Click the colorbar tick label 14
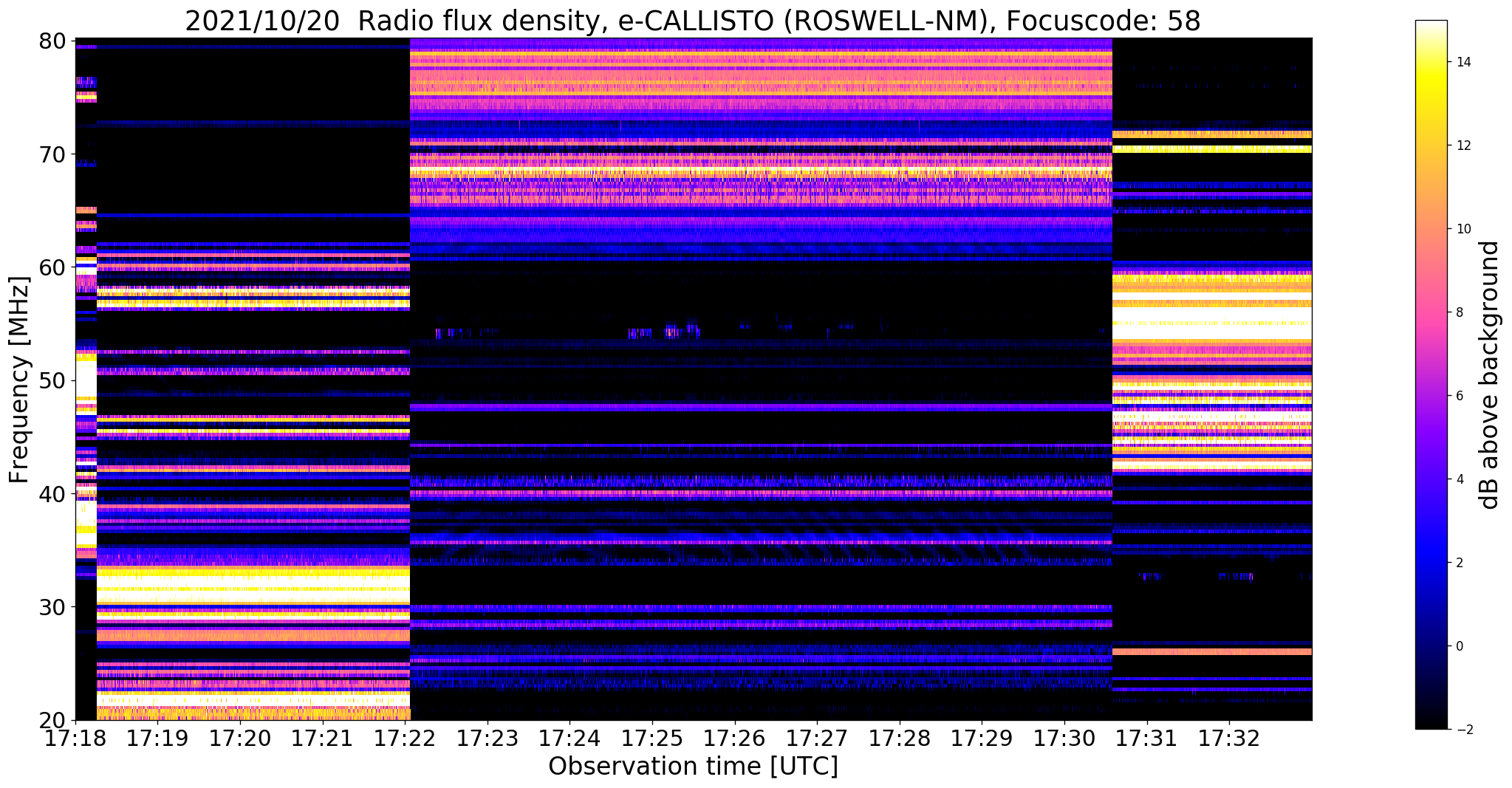 tap(1463, 62)
